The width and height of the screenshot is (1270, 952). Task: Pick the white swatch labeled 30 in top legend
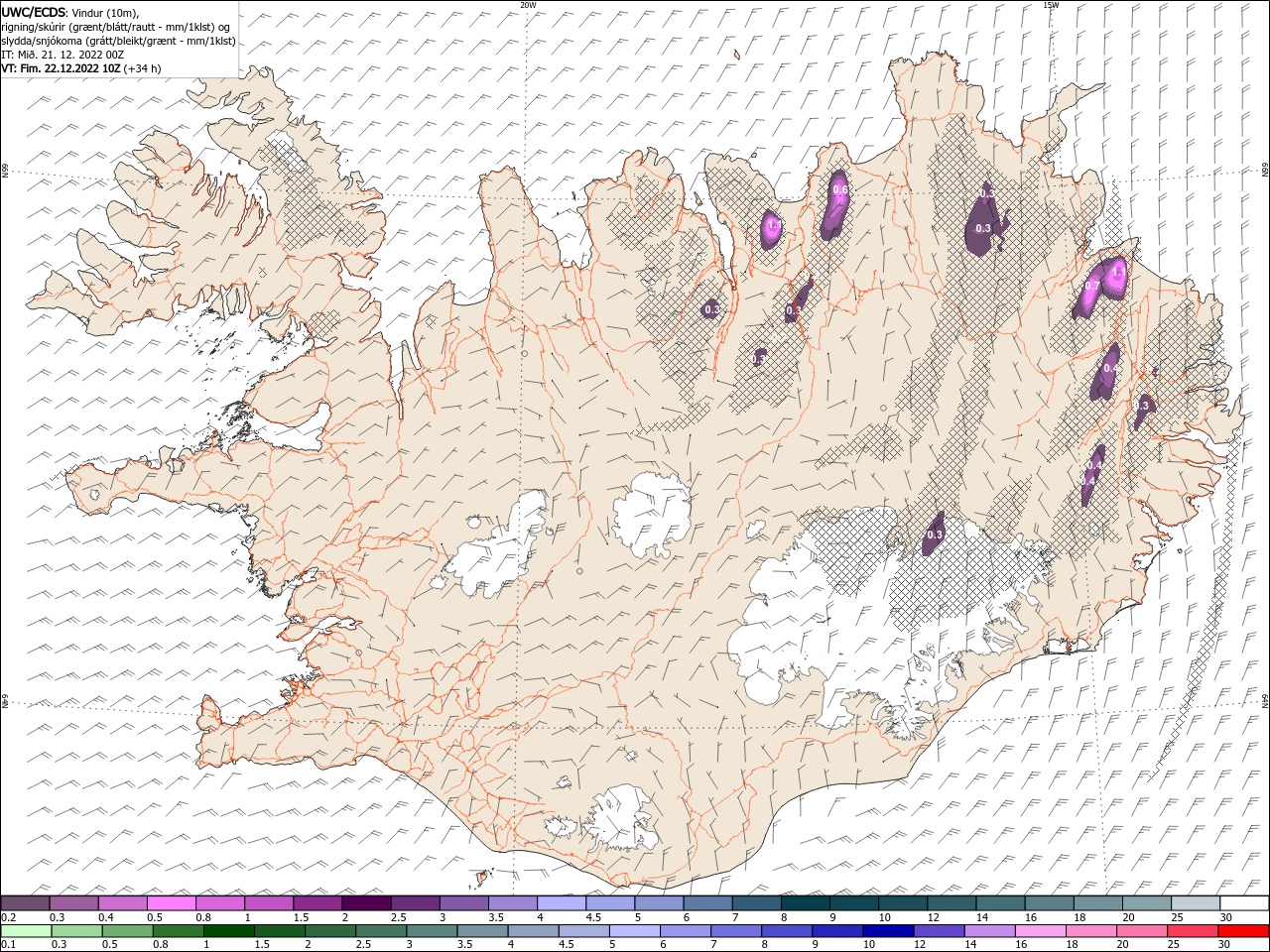pyautogui.click(x=1244, y=903)
